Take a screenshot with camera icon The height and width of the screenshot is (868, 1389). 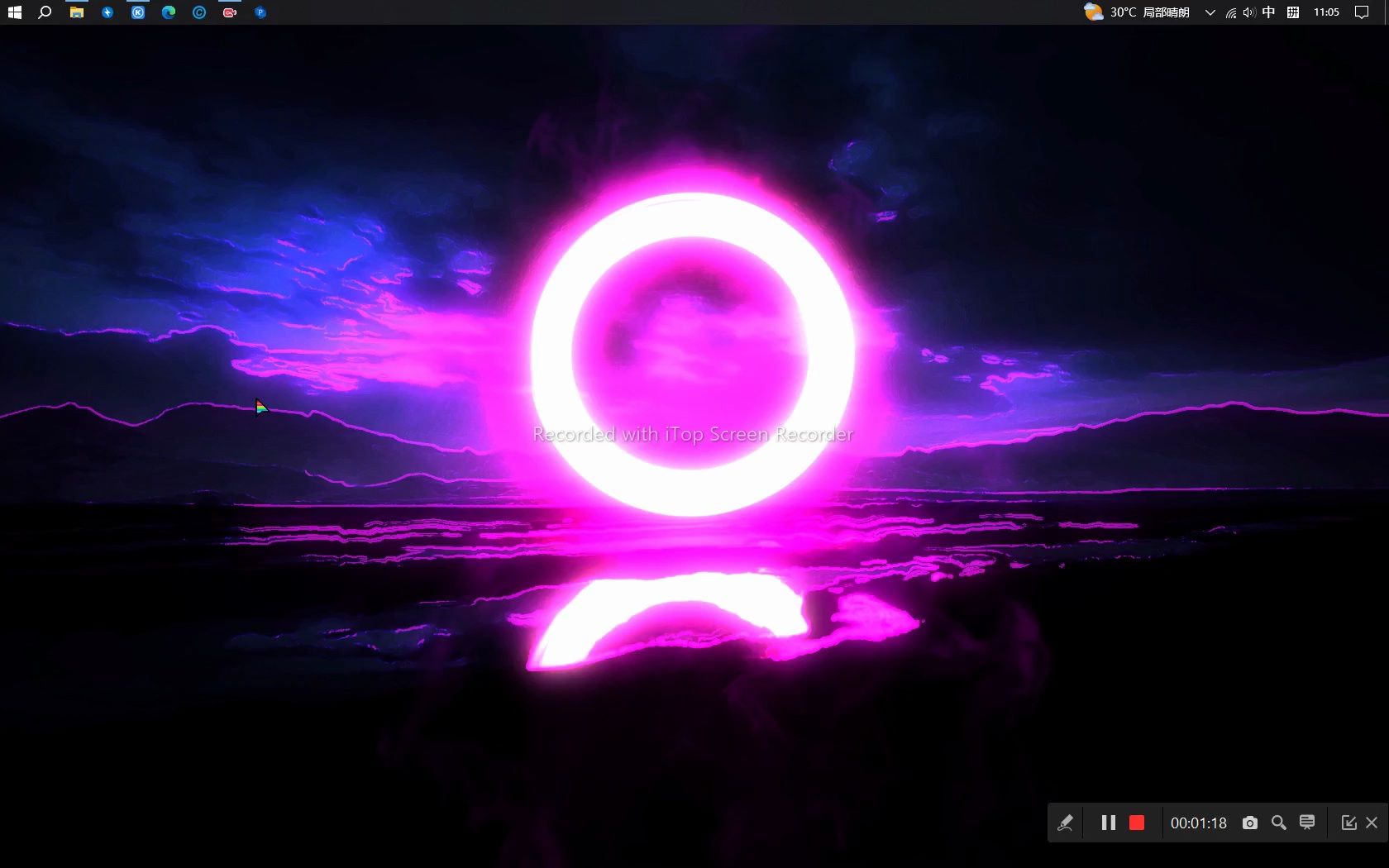[1250, 823]
